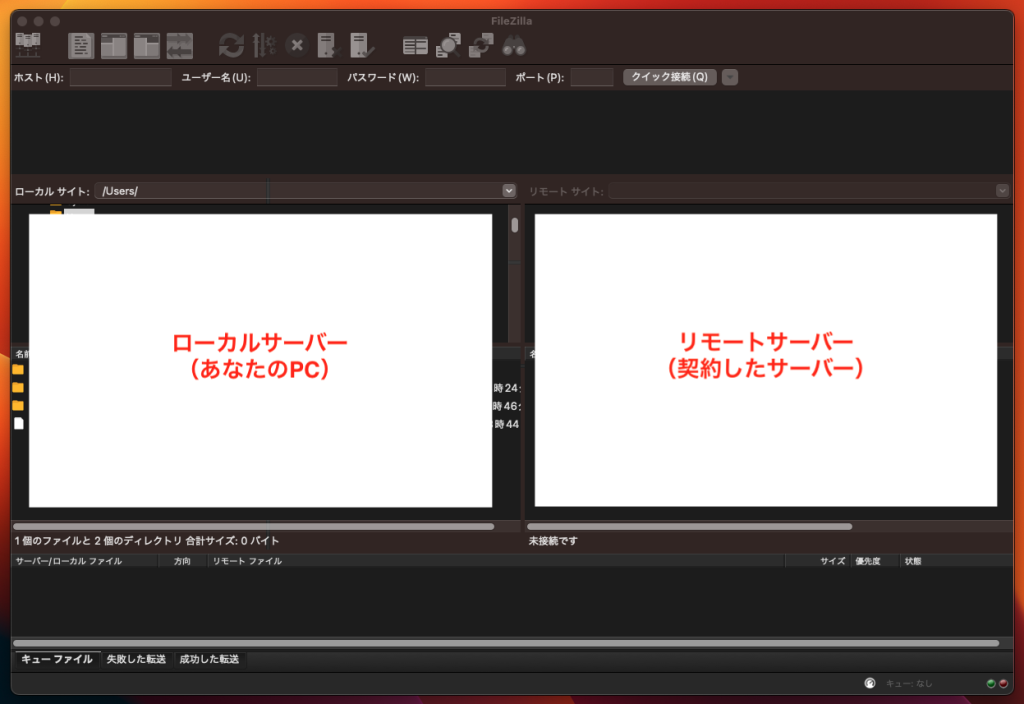This screenshot has width=1024, height=704.
Task: Open the Site Manager icon
Action: (27, 45)
